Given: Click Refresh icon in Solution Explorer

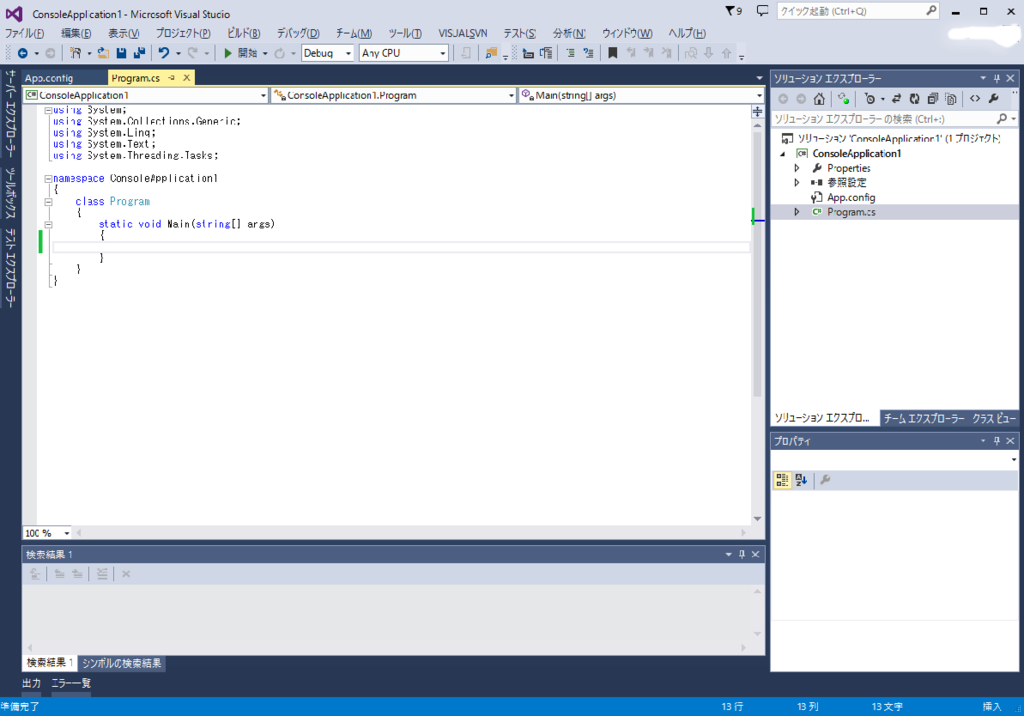Looking at the screenshot, I should click(x=914, y=99).
